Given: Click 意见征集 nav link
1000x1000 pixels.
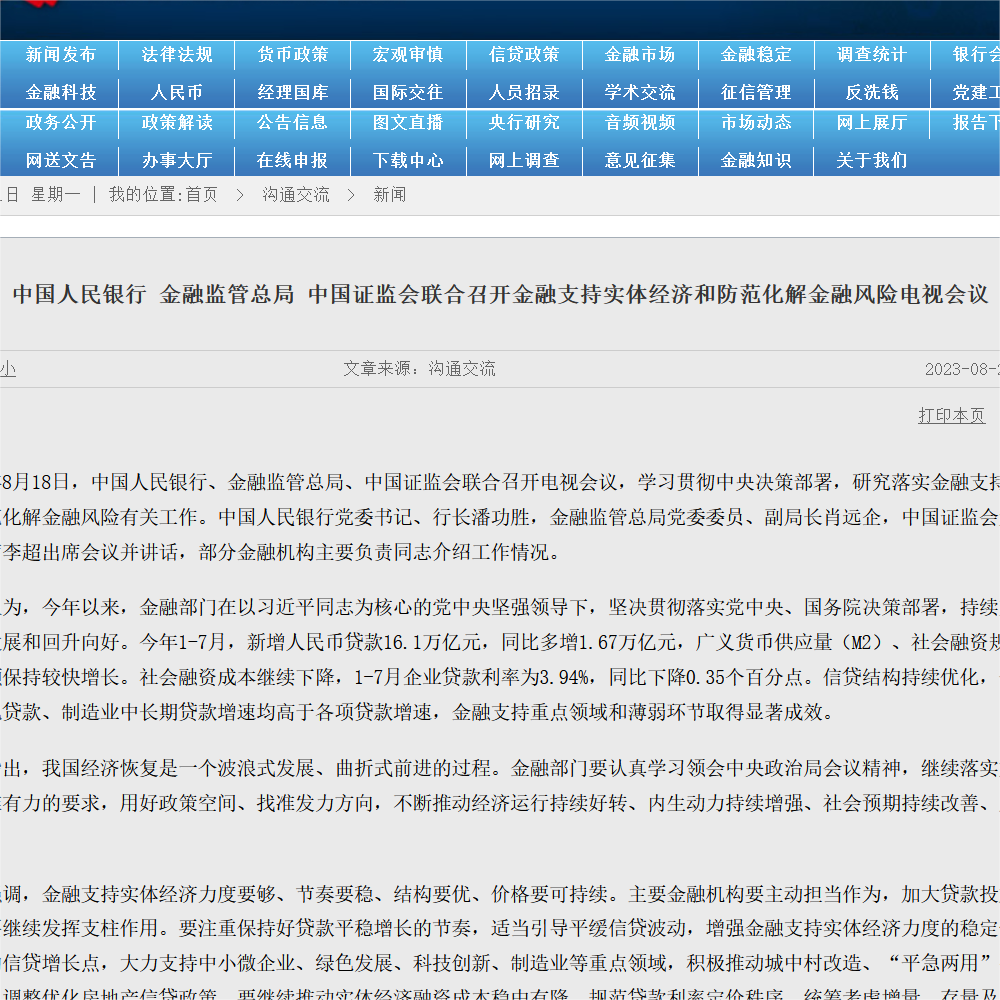Looking at the screenshot, I should coord(640,160).
